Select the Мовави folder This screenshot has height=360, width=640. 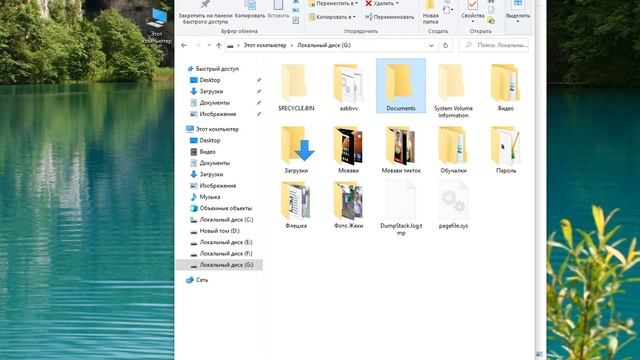point(349,150)
